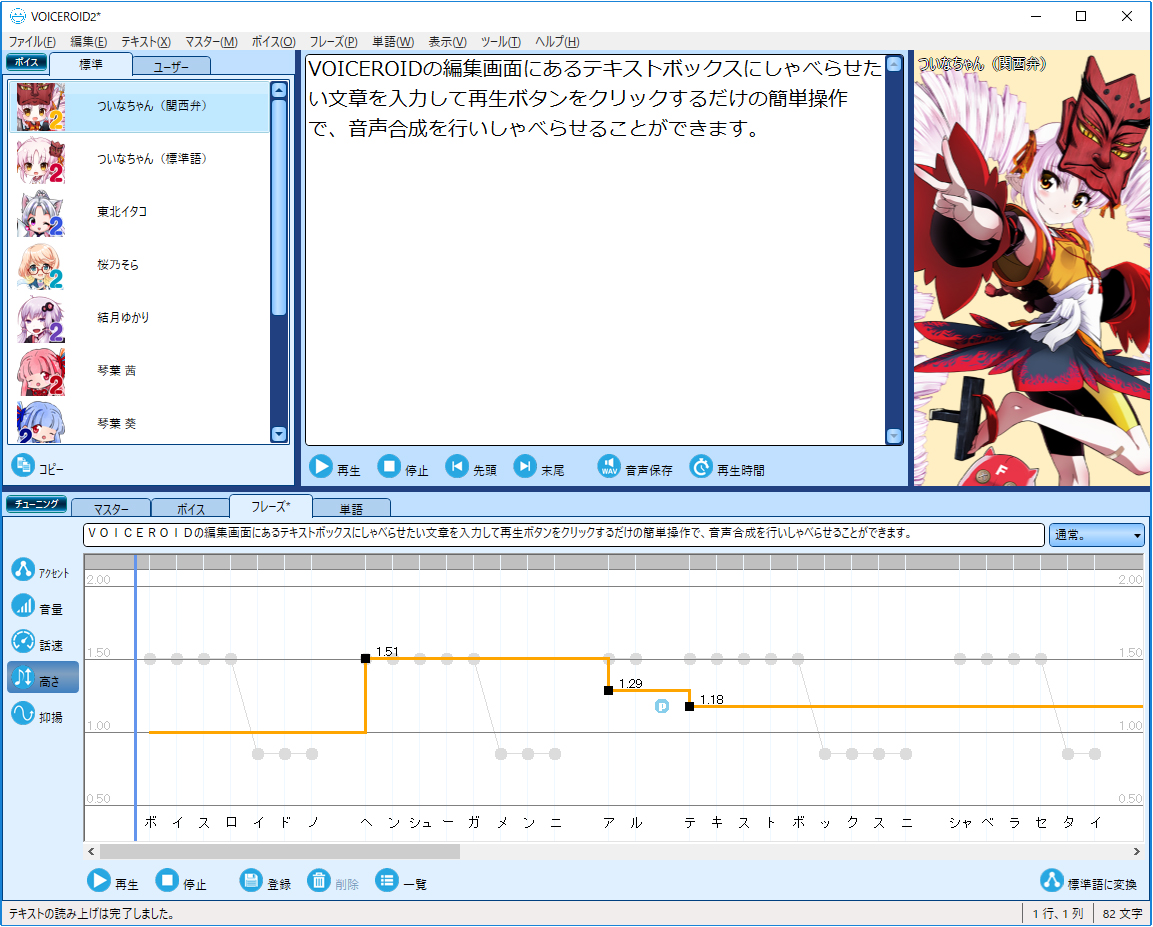The width and height of the screenshot is (1153, 927).
Task: Click the graph horizontal scrollbar left arrow
Action: (91, 851)
